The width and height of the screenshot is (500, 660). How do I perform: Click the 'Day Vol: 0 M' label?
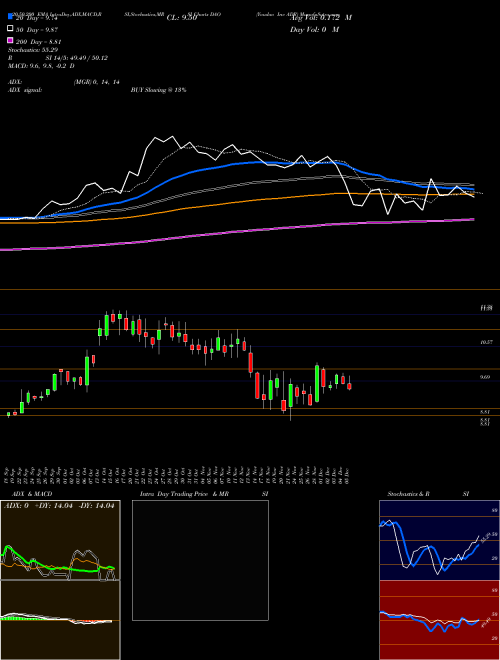pyautogui.click(x=314, y=29)
